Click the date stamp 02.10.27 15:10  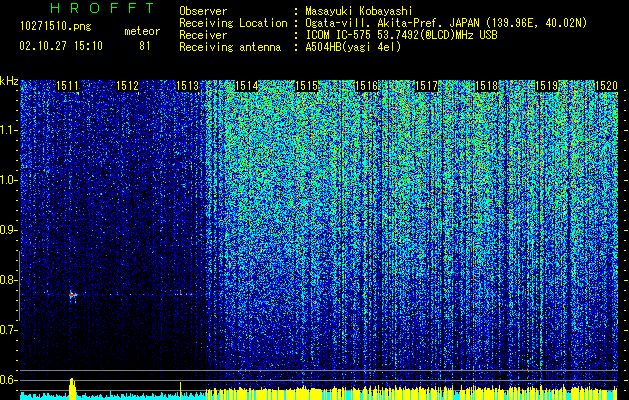[x=61, y=46]
